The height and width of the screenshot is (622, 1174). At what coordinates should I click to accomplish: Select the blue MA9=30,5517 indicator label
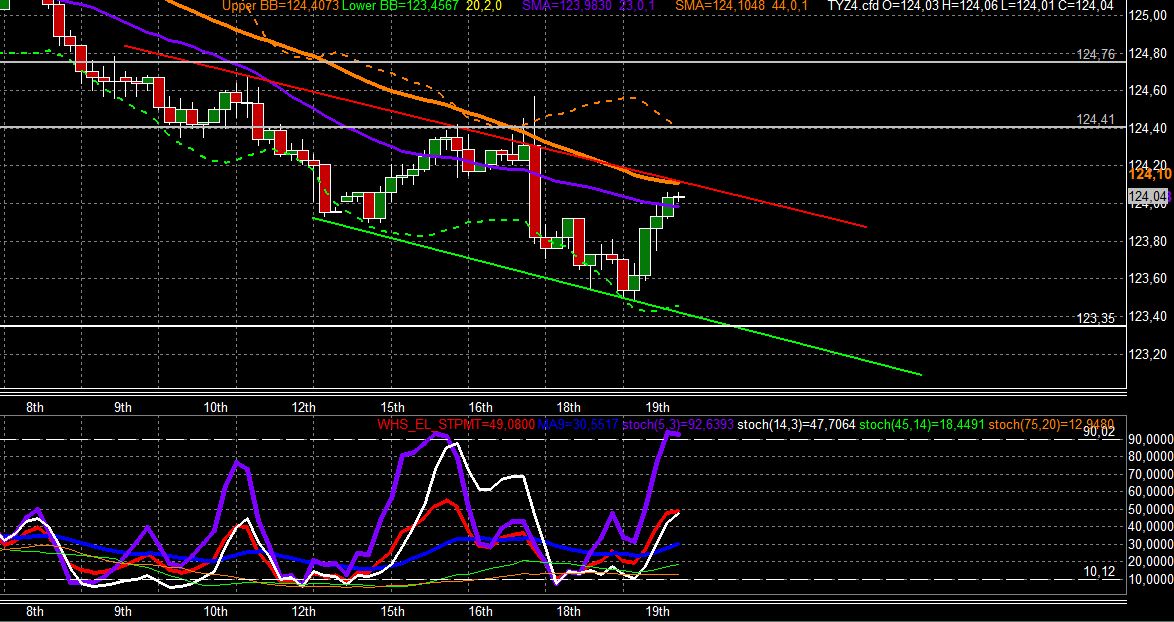point(578,424)
